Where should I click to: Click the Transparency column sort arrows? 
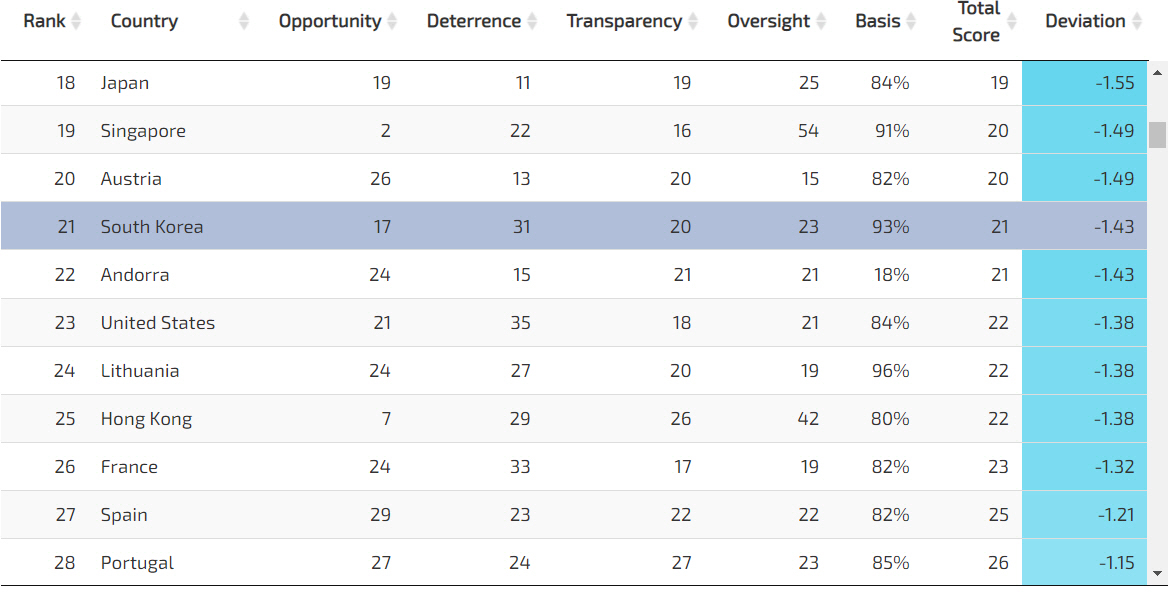point(693,21)
